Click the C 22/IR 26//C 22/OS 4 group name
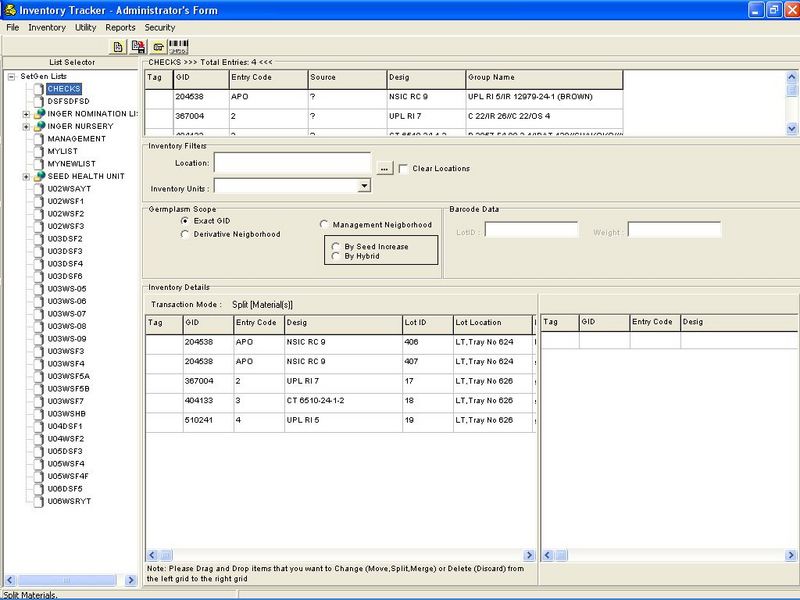The image size is (800, 600). coord(544,116)
